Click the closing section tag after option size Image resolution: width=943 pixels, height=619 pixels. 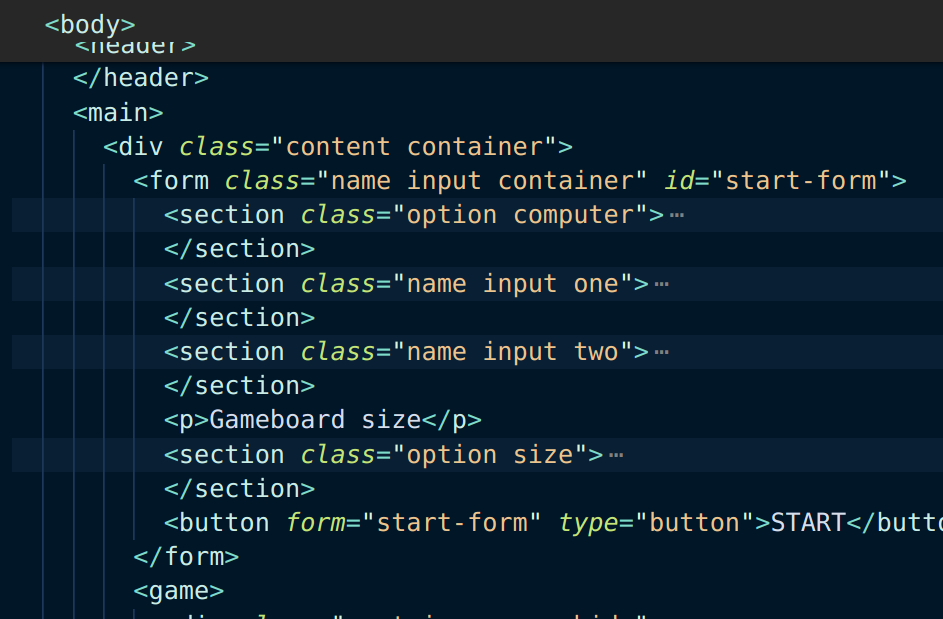point(239,489)
